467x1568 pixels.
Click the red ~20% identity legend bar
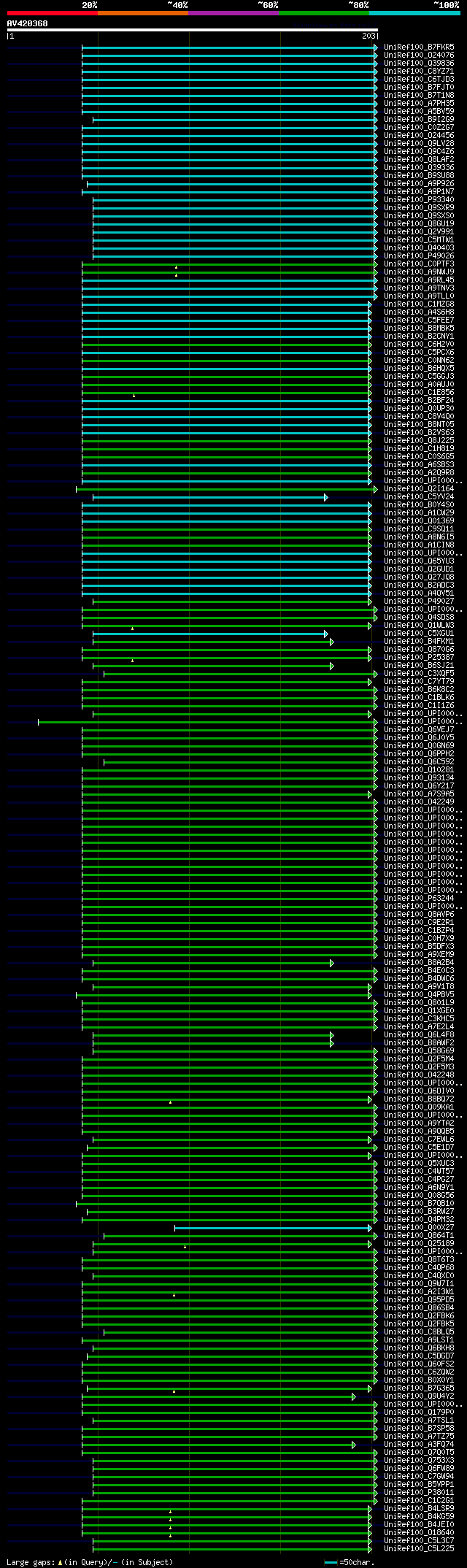(53, 13)
